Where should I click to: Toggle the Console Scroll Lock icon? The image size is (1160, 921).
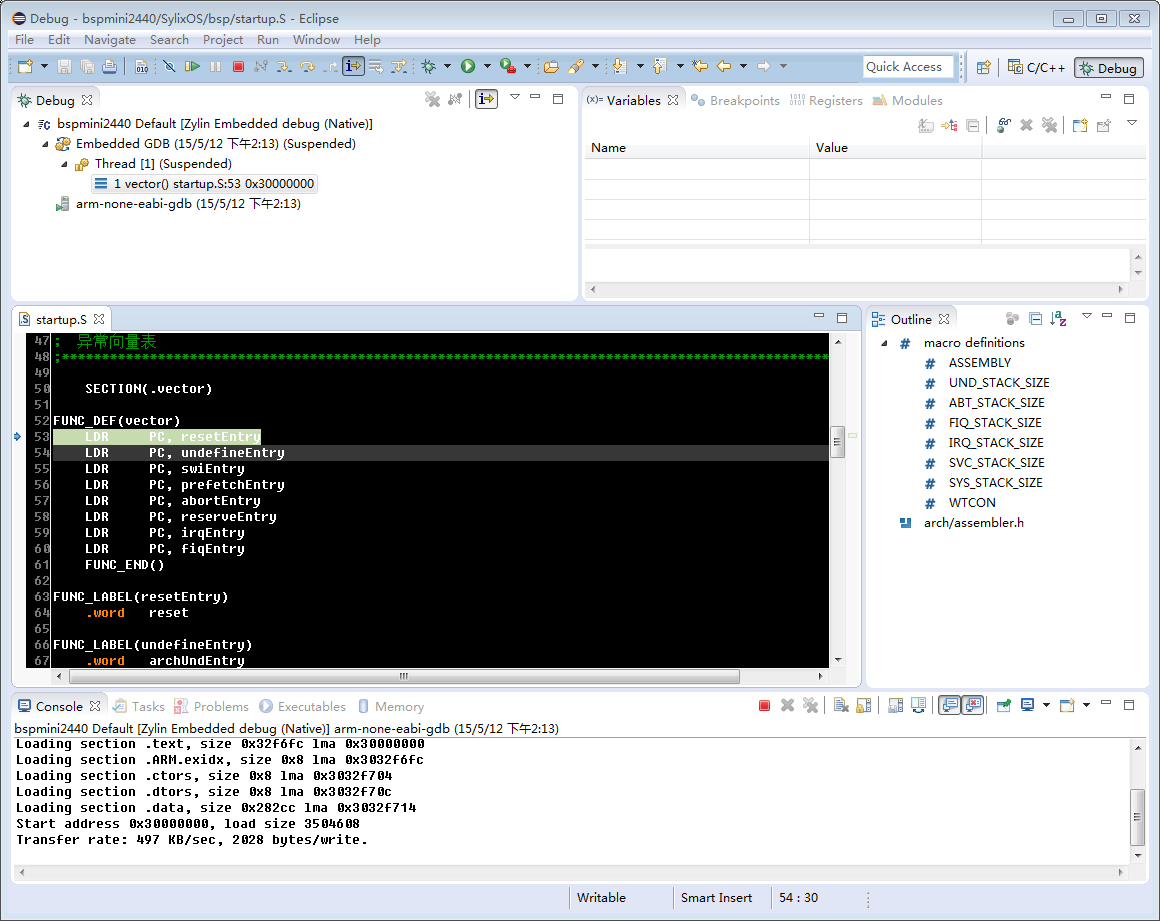tap(864, 706)
